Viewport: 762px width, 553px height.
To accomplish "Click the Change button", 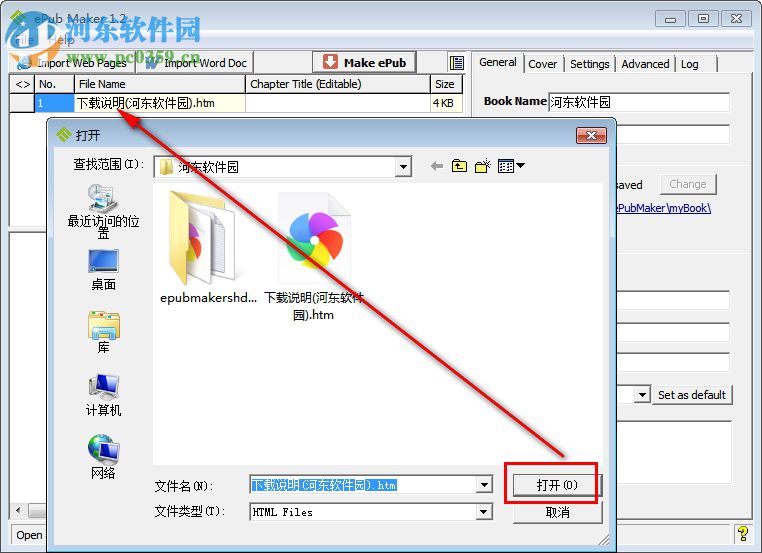I will click(688, 184).
